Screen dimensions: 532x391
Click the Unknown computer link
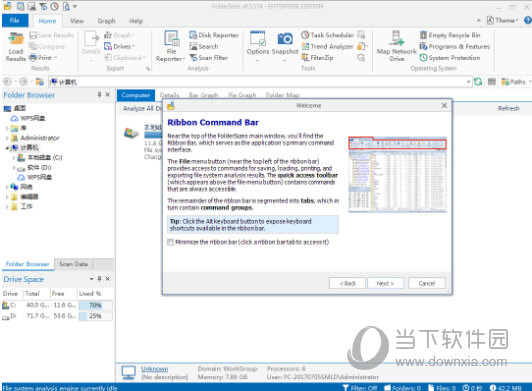tap(154, 369)
